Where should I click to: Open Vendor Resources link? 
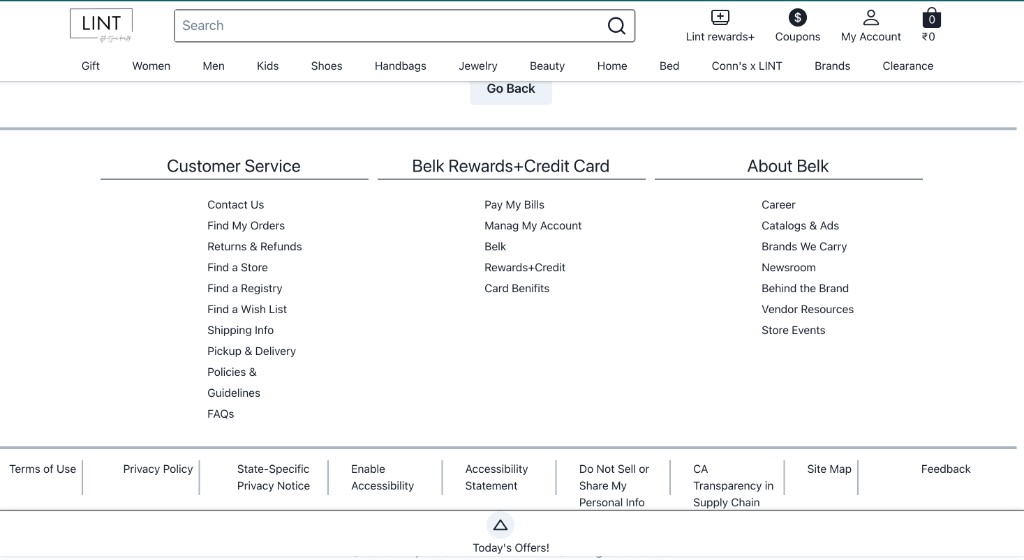[x=807, y=309]
